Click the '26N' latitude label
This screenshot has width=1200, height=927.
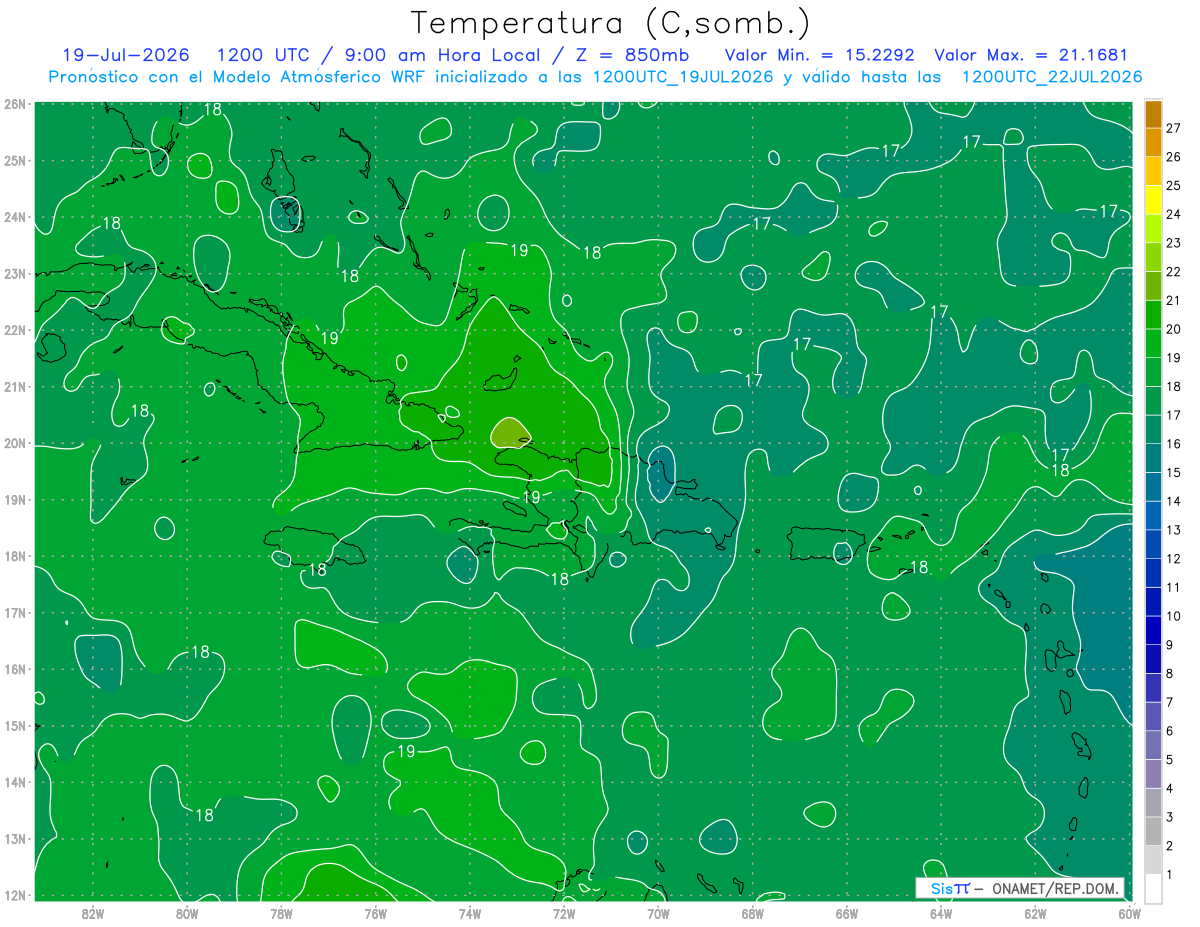coord(15,104)
